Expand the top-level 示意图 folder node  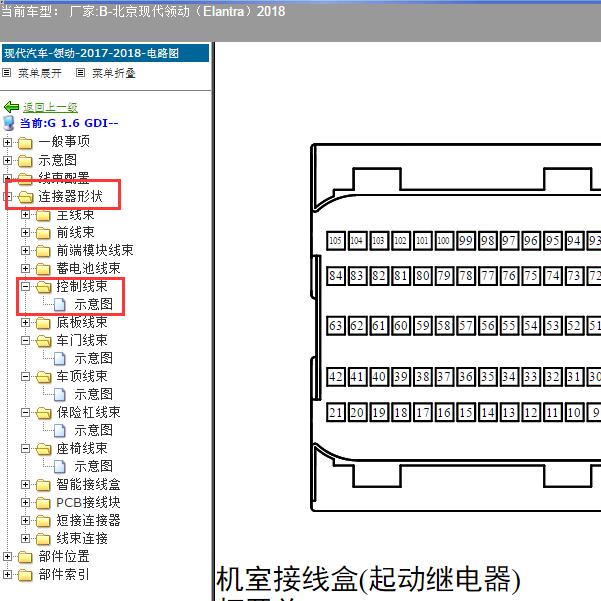click(7, 160)
